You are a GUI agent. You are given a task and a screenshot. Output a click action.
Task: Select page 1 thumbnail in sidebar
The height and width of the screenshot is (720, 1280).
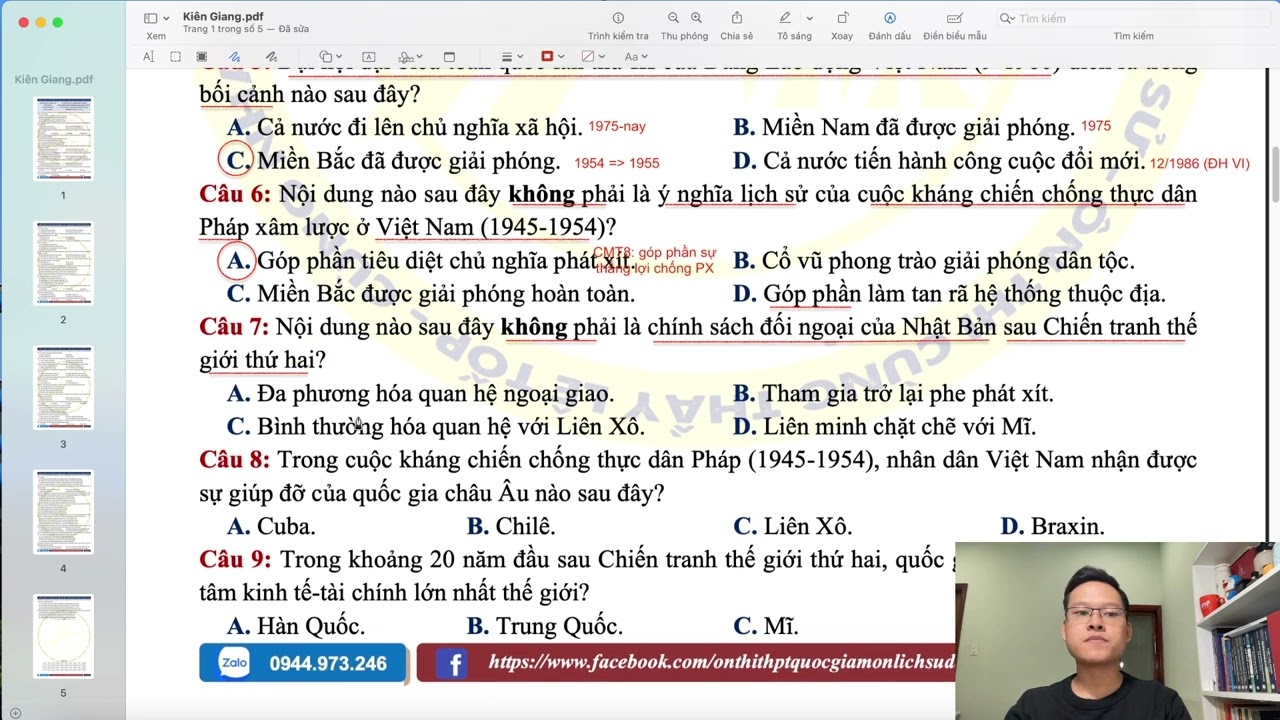(x=63, y=138)
